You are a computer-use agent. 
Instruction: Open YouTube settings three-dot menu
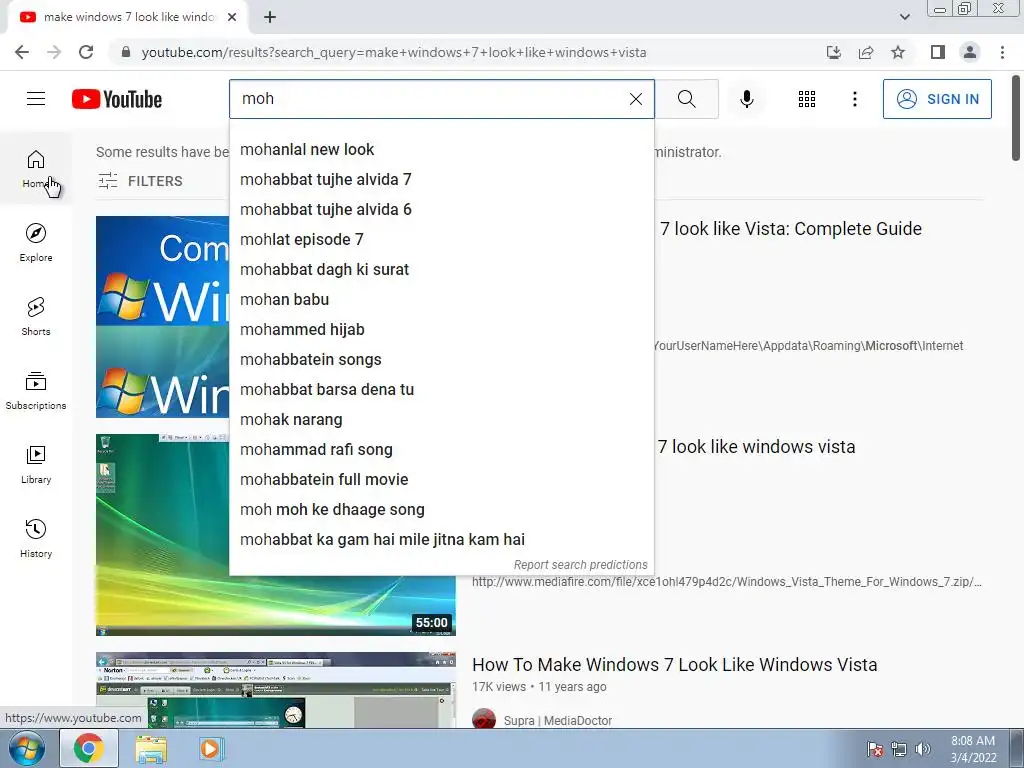[x=854, y=99]
